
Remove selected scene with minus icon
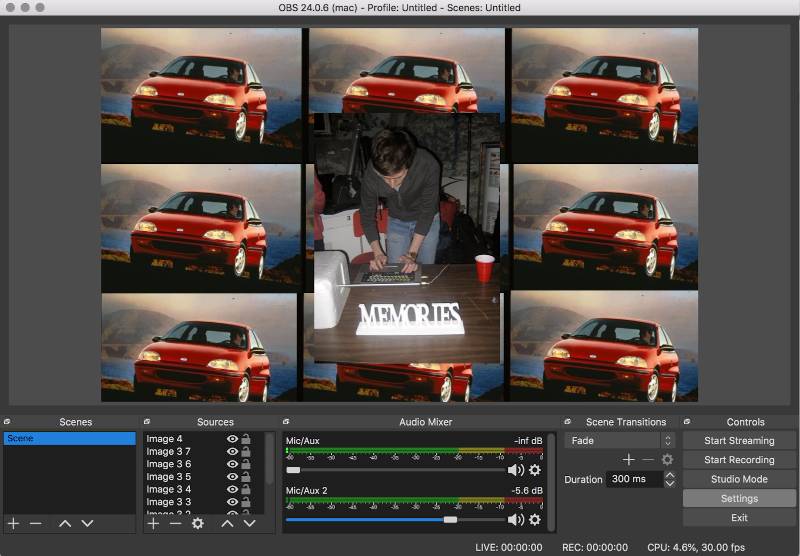35,523
